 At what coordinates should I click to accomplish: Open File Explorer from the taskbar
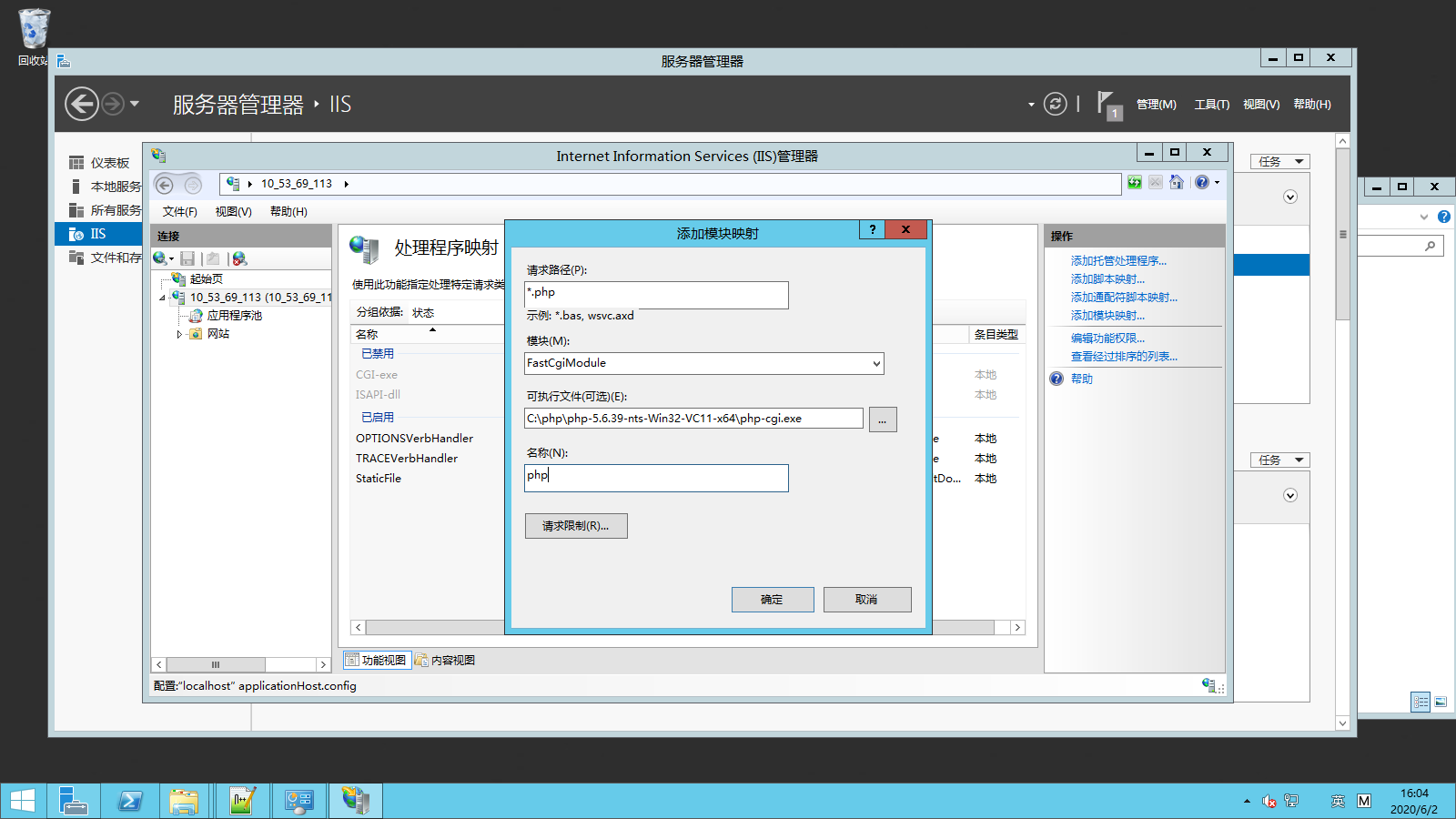pyautogui.click(x=184, y=801)
